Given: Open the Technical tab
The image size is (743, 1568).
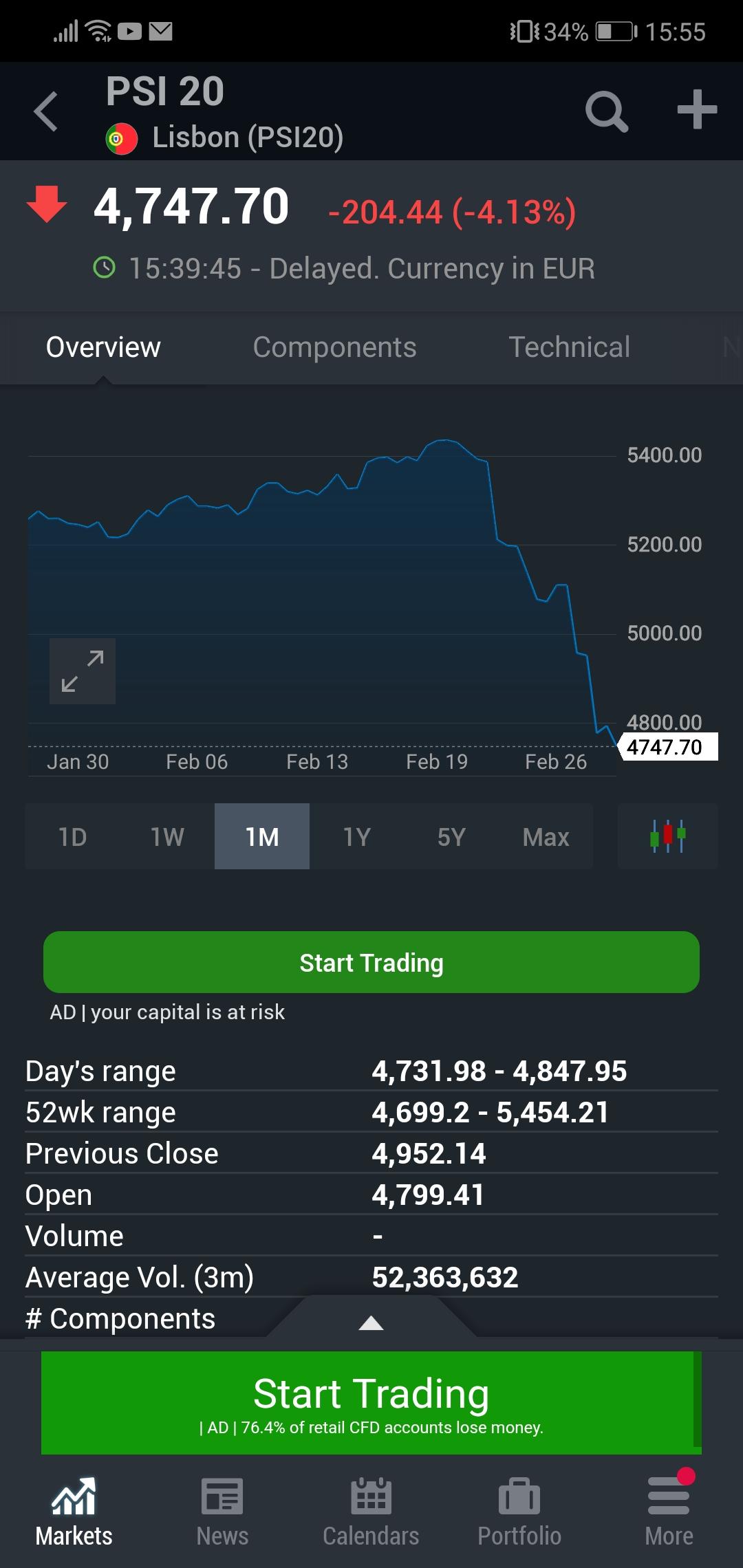Looking at the screenshot, I should coord(569,347).
